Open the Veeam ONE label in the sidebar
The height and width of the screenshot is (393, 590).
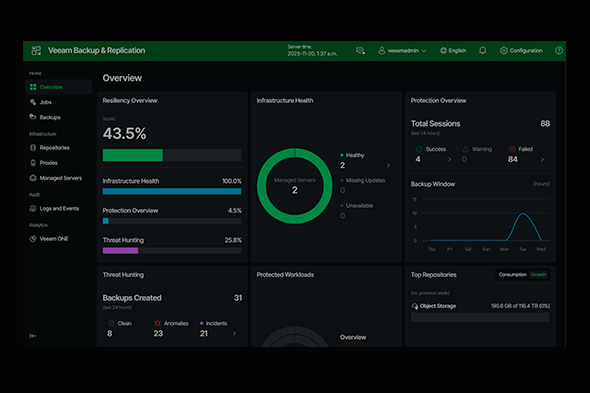pyautogui.click(x=54, y=239)
